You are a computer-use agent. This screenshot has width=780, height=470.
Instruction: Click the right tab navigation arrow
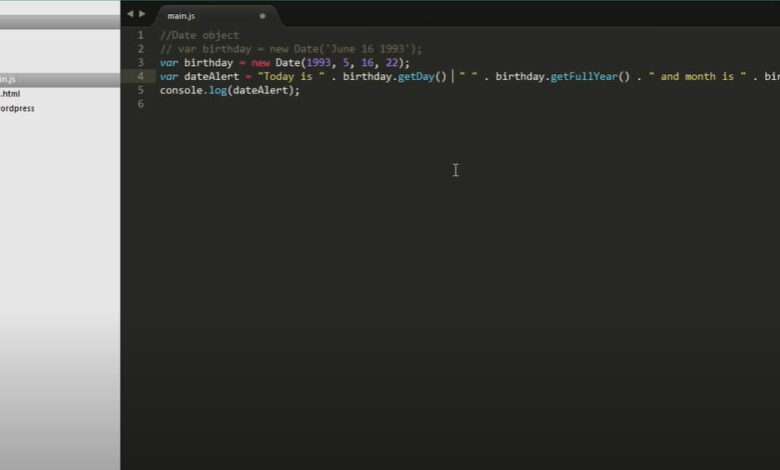(142, 14)
